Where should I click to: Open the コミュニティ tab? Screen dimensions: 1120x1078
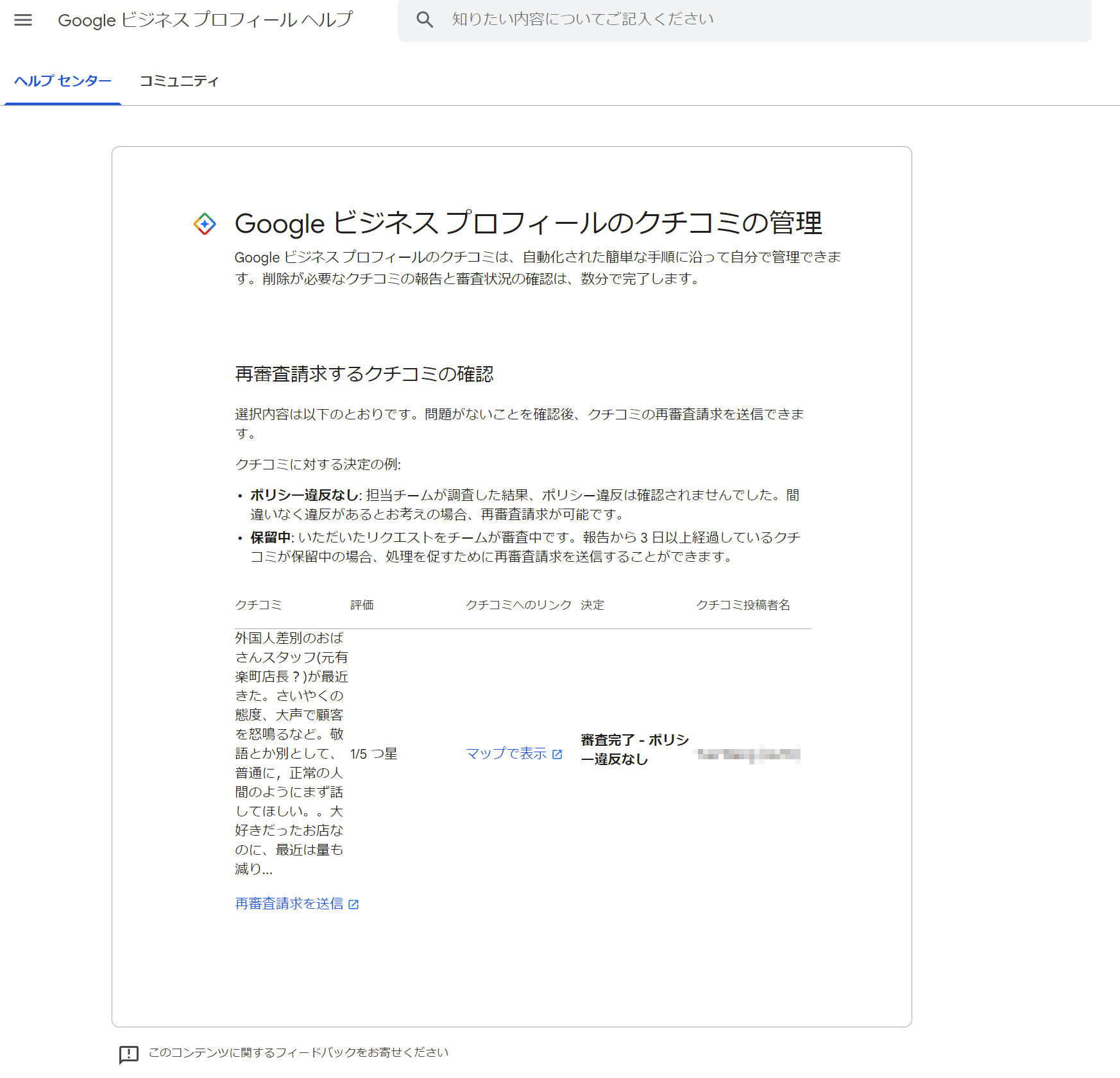[179, 81]
